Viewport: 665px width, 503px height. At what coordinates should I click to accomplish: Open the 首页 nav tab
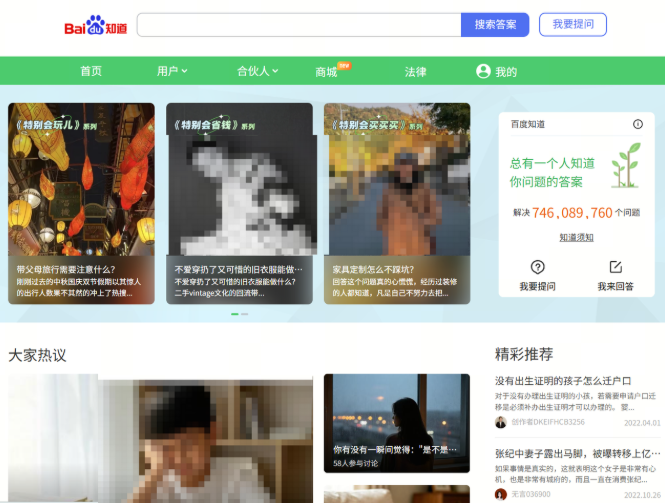[91, 71]
